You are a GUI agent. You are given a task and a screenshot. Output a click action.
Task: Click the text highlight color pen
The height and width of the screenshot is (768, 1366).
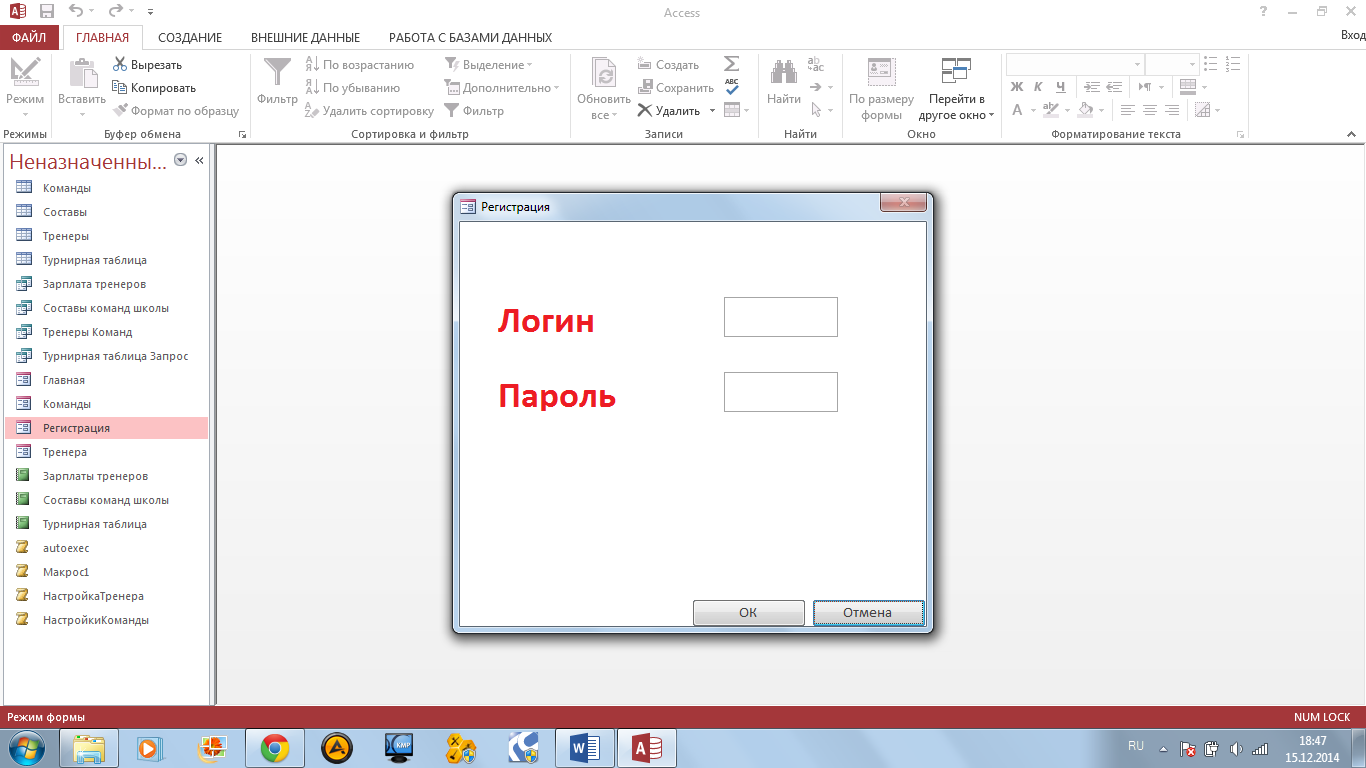pyautogui.click(x=1050, y=110)
